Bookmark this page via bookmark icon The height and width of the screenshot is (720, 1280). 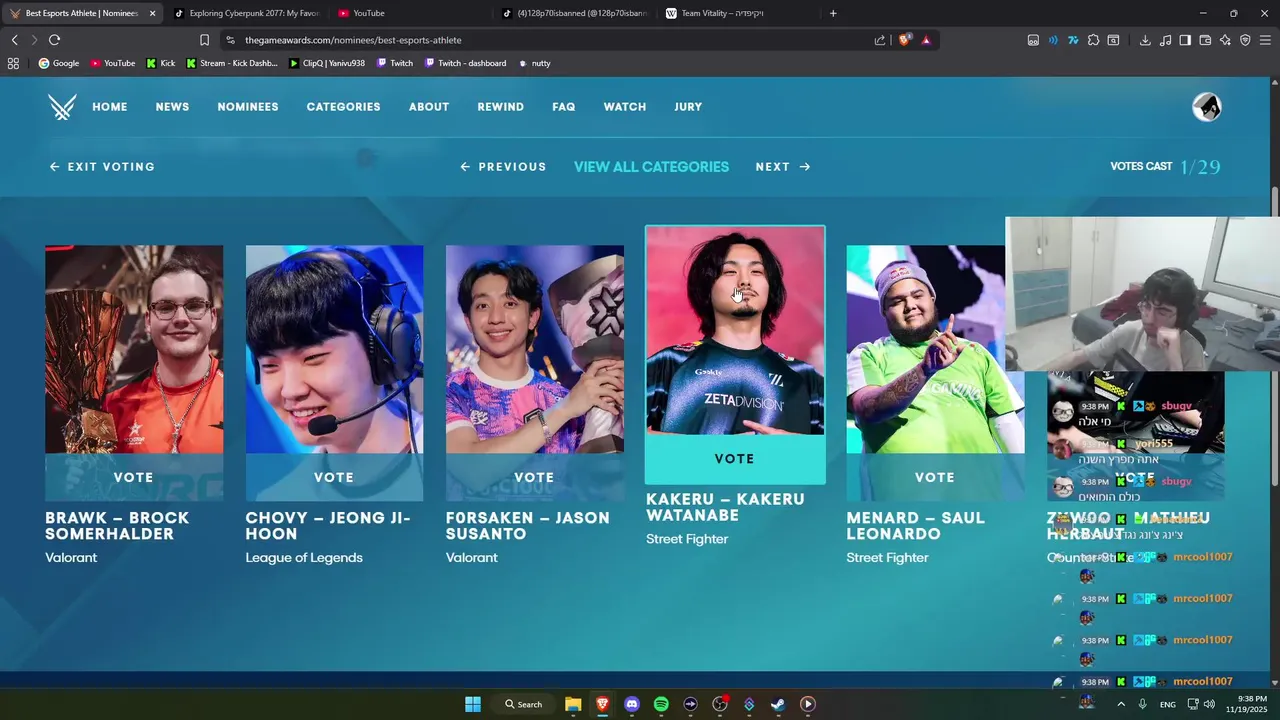[204, 40]
